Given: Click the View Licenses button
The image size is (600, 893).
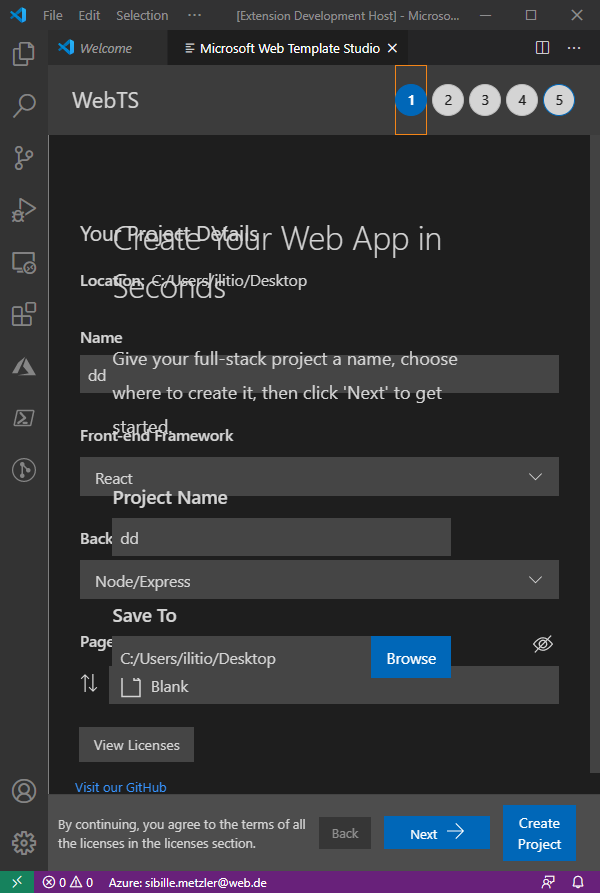Looking at the screenshot, I should point(136,744).
